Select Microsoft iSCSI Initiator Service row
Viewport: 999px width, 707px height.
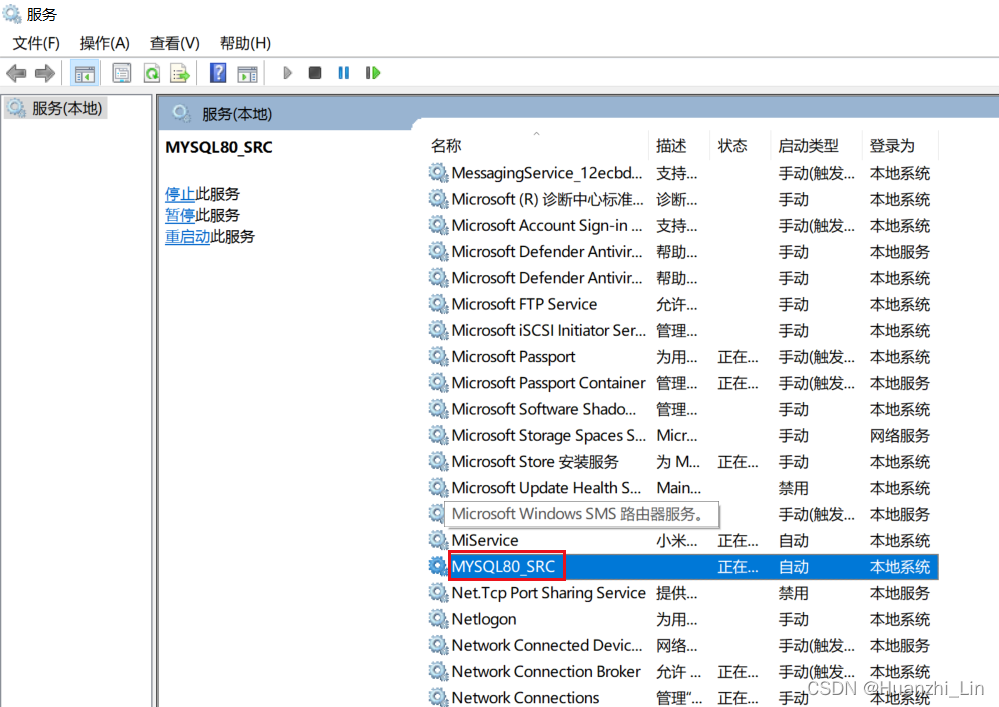point(682,331)
